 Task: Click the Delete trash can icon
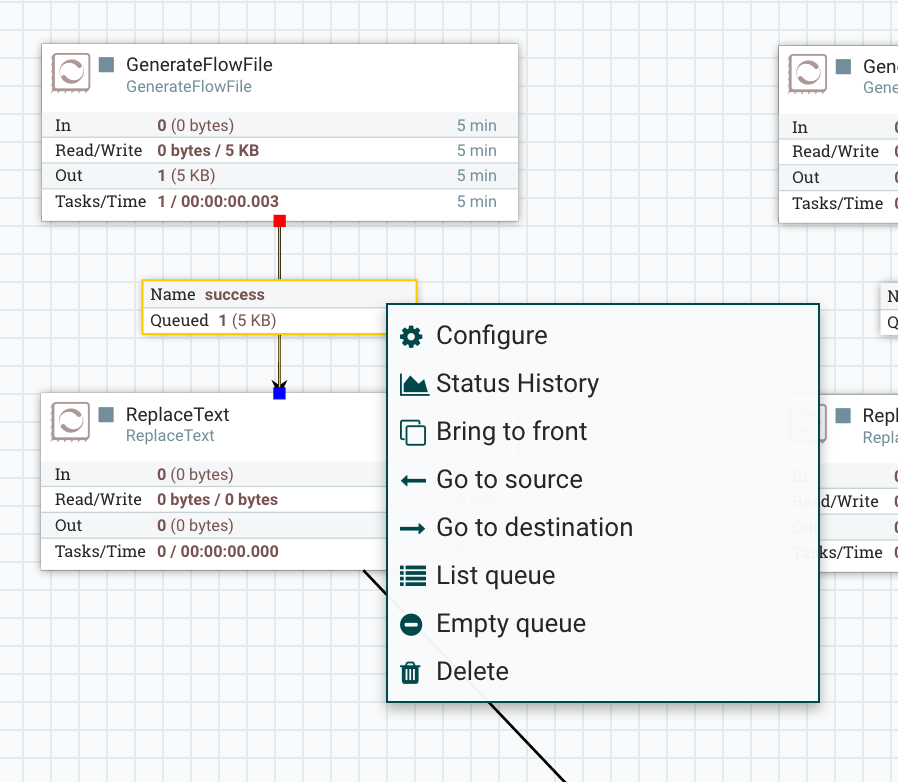(410, 672)
